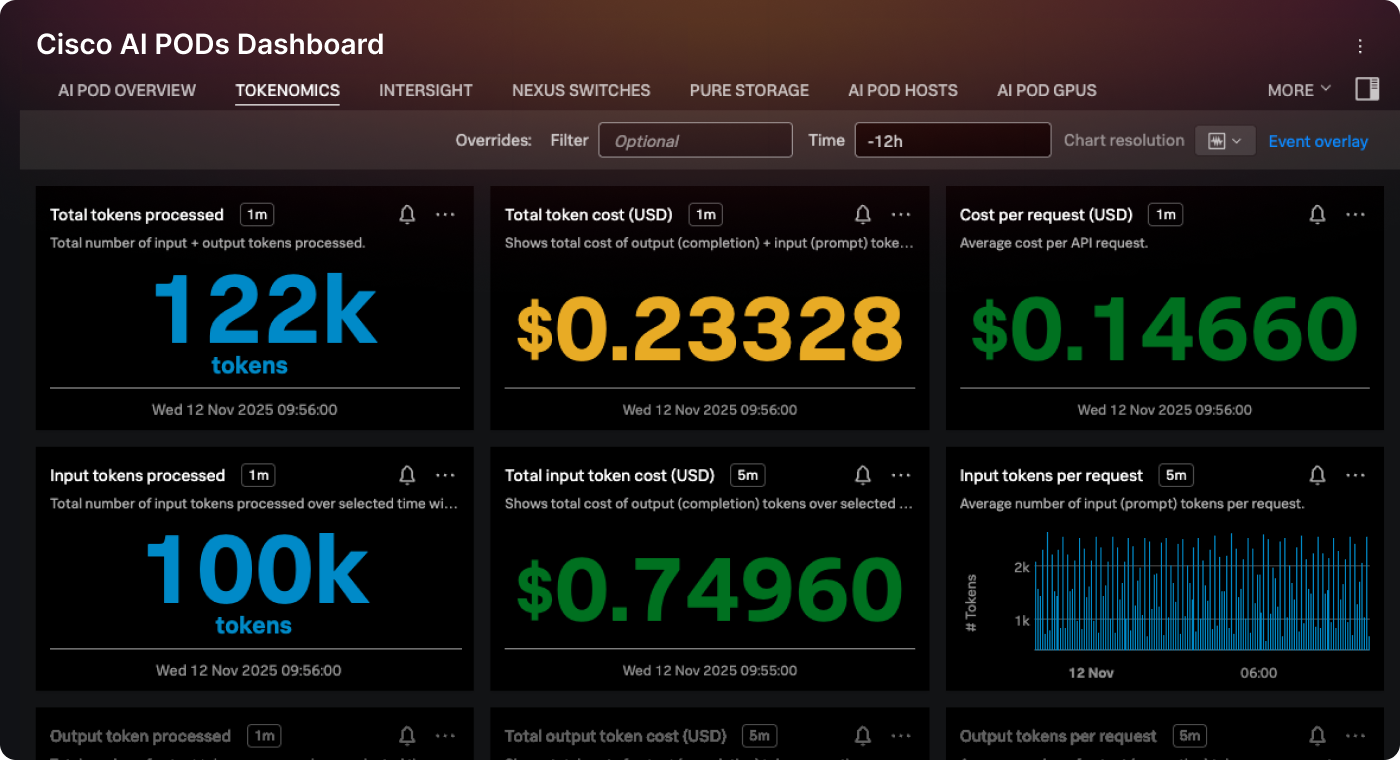Screen dimensions: 1400x760
Task: Click 5m badge on Output tokens per request
Action: pyautogui.click(x=1190, y=736)
